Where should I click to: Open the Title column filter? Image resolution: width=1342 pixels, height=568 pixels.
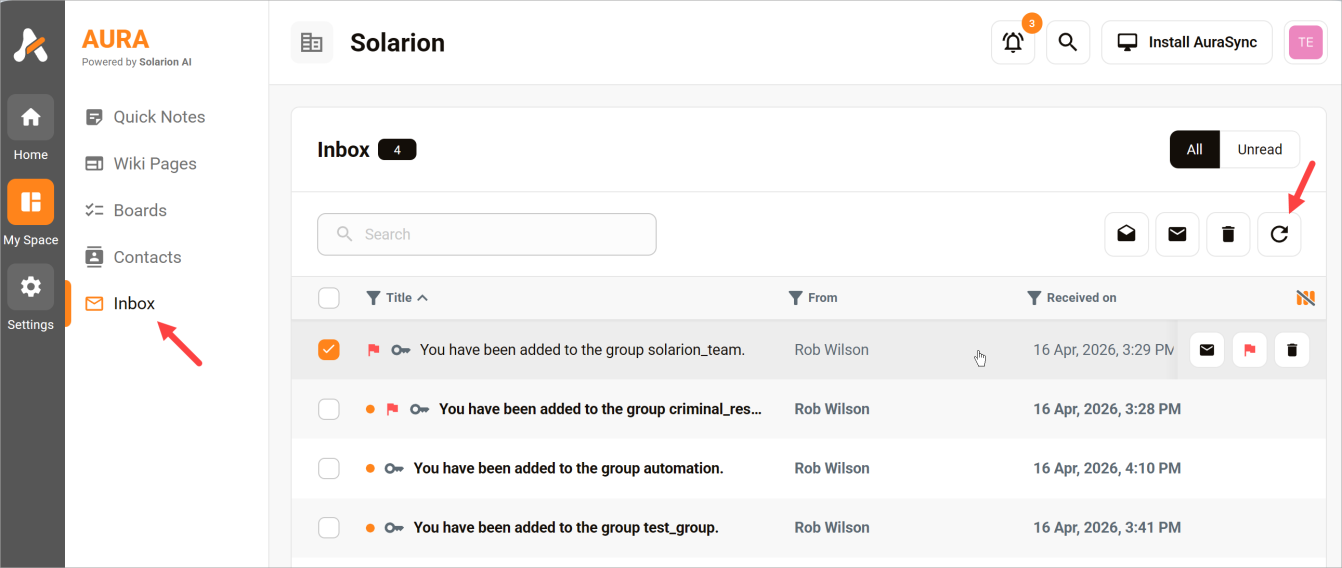coord(373,298)
